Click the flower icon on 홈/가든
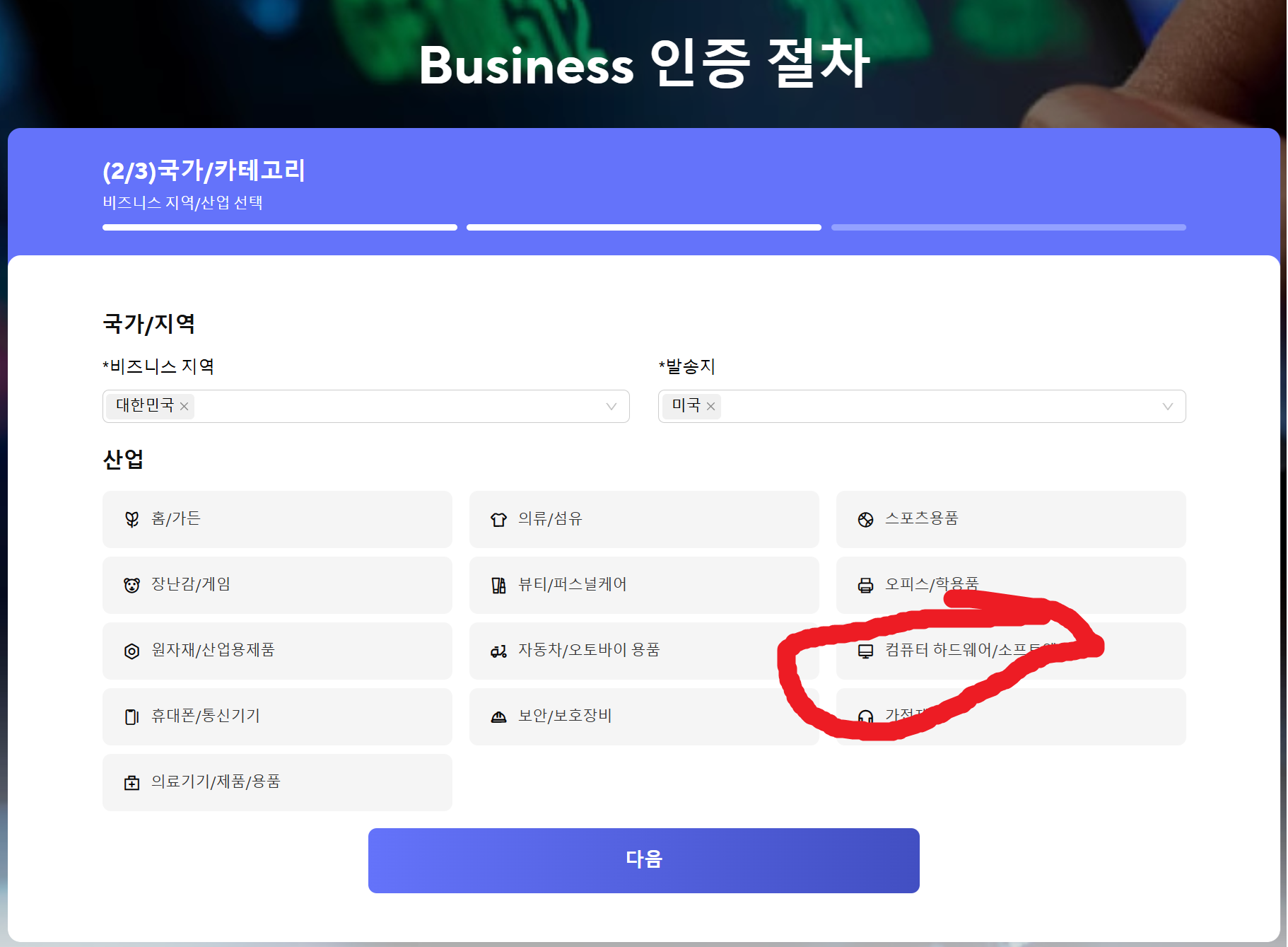 131,518
